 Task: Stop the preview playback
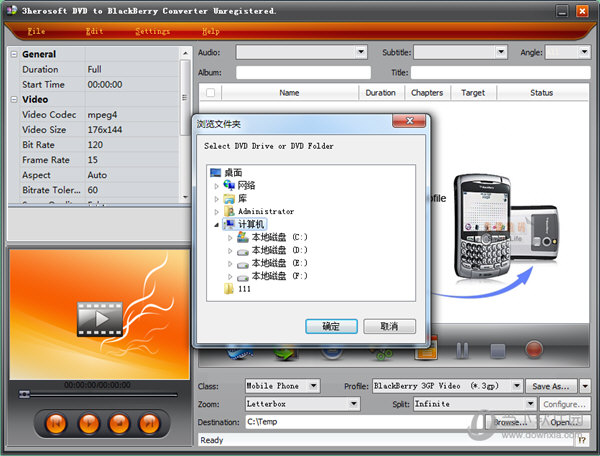tap(119, 423)
